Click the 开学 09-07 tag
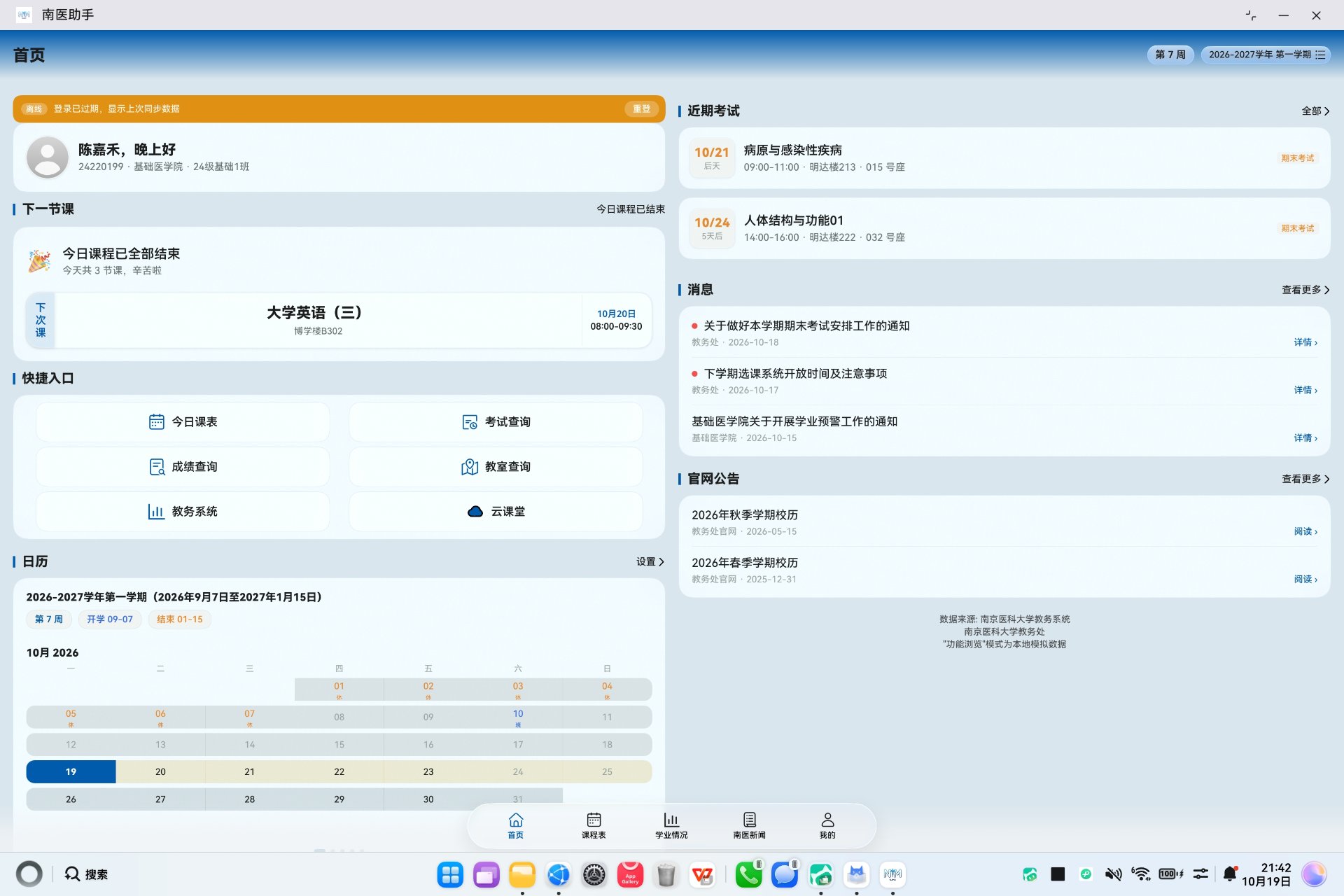Image resolution: width=1344 pixels, height=896 pixels. coord(110,619)
